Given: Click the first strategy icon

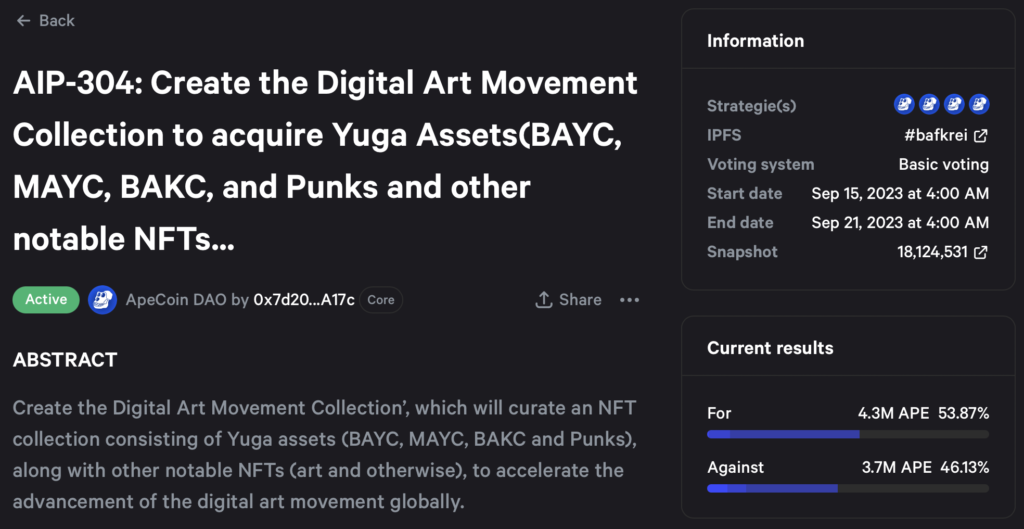Looking at the screenshot, I should click(x=903, y=104).
